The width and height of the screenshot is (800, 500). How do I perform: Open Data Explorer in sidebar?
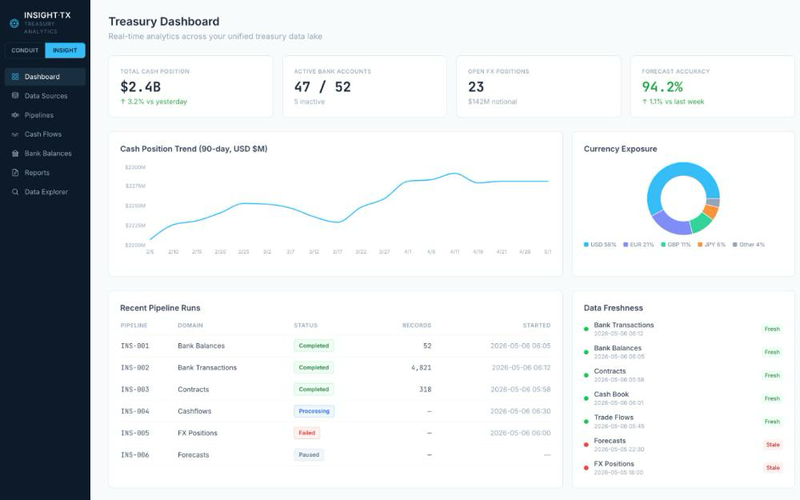[x=45, y=192]
